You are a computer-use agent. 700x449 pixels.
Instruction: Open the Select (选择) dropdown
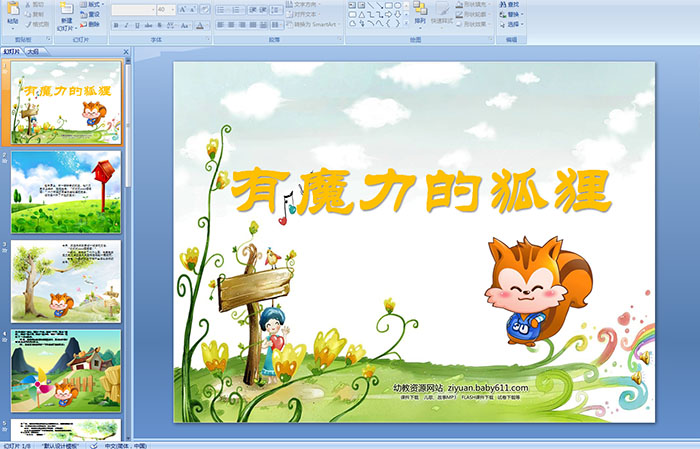[x=512, y=24]
